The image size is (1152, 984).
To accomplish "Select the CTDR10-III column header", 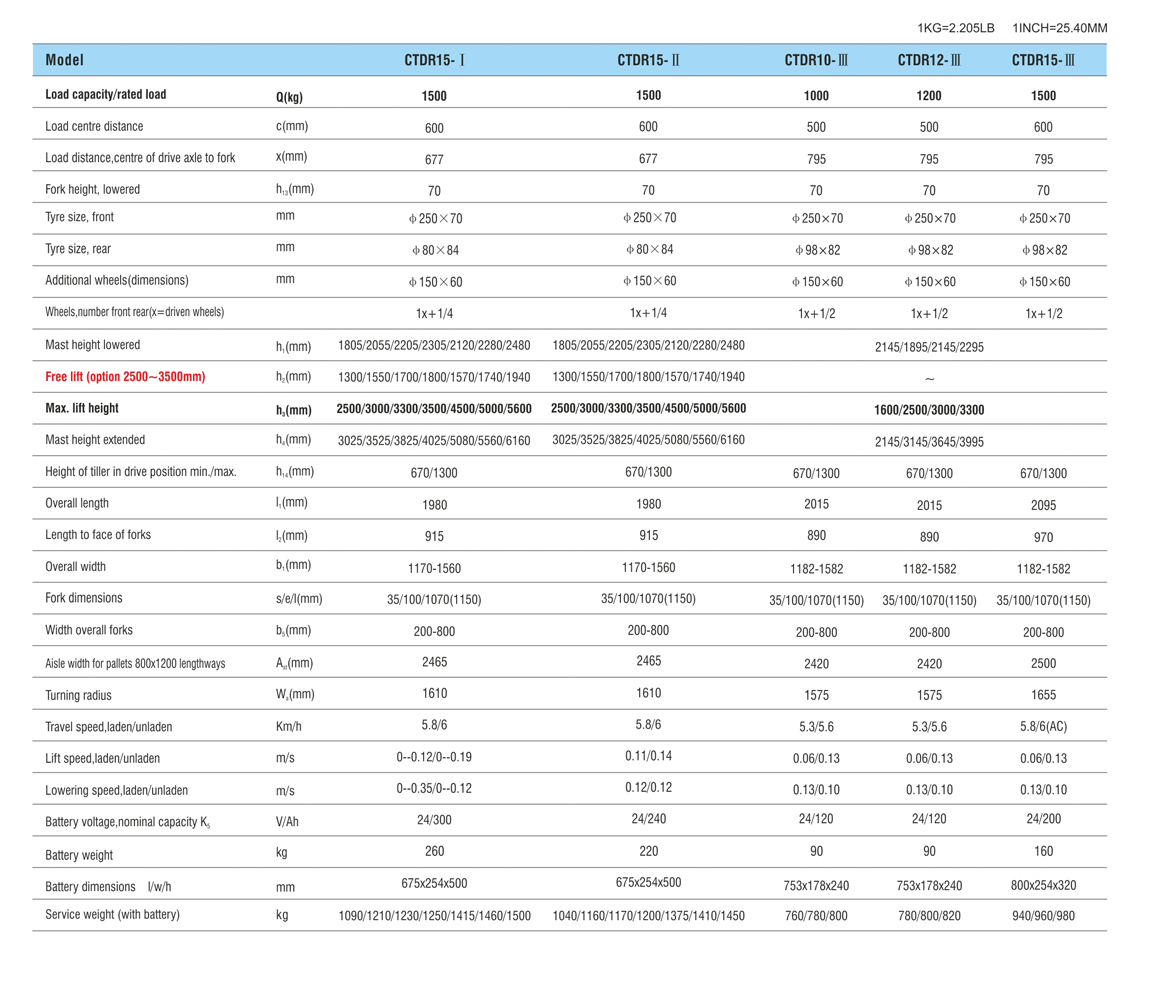I will coord(816,60).
